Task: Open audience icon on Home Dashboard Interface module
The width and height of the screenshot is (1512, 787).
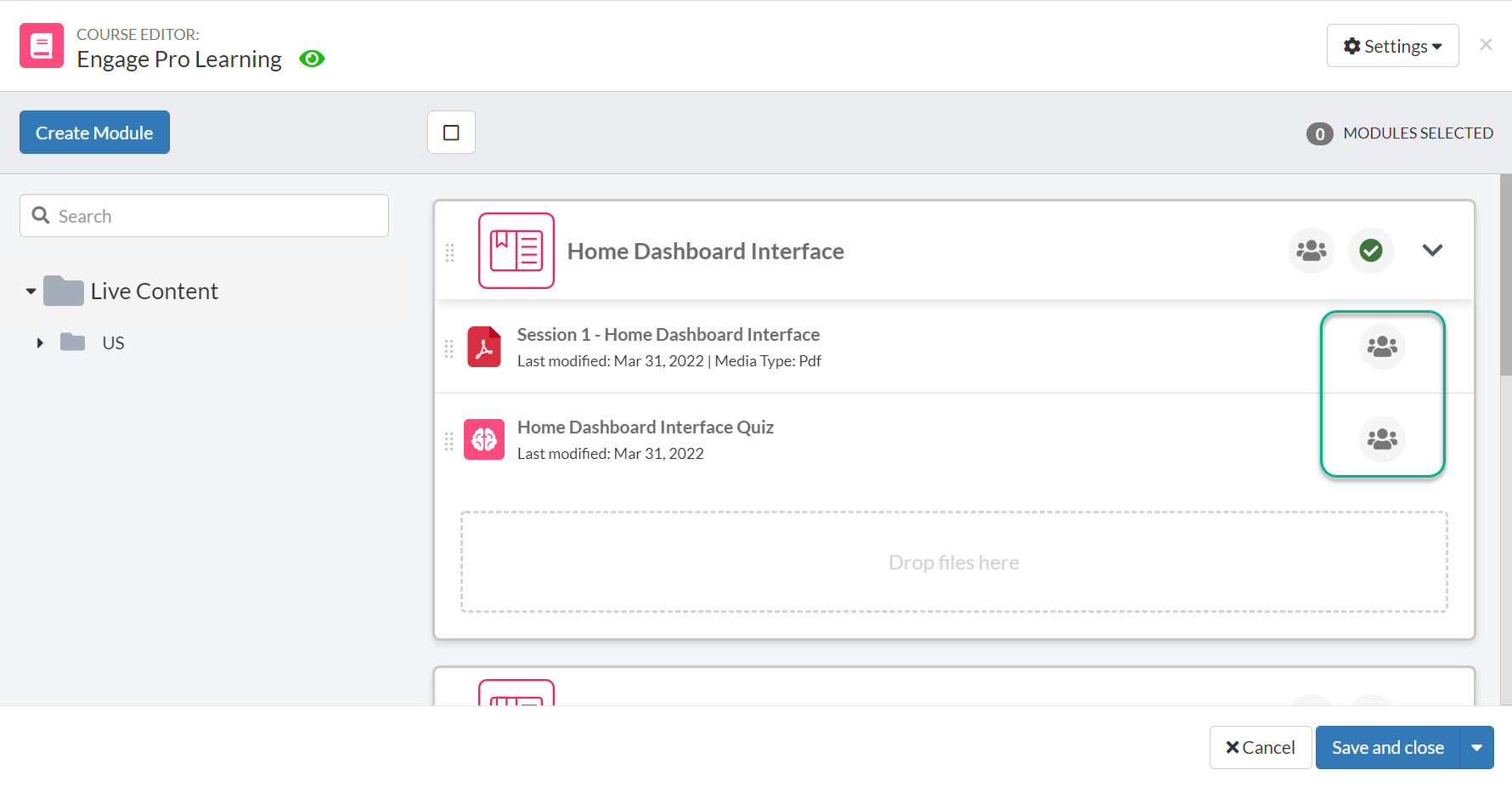Action: click(x=1312, y=251)
